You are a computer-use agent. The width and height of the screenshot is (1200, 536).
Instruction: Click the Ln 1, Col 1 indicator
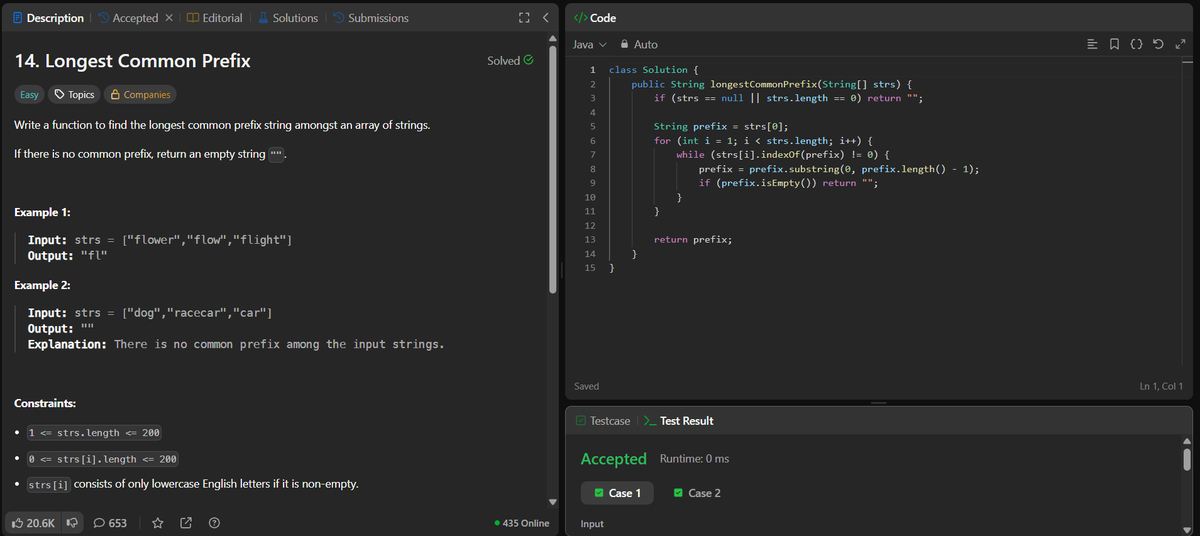[x=1161, y=386]
